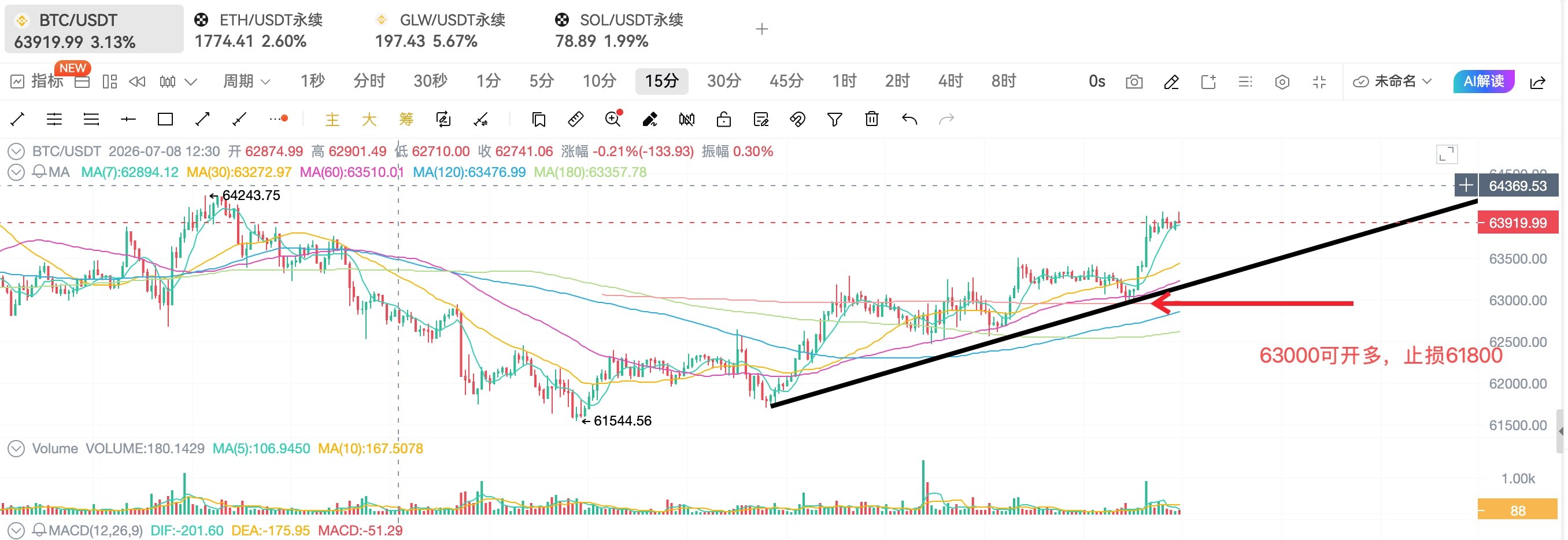Viewport: 1568px width, 540px height.
Task: Select the rectangle drawing tool
Action: point(165,119)
